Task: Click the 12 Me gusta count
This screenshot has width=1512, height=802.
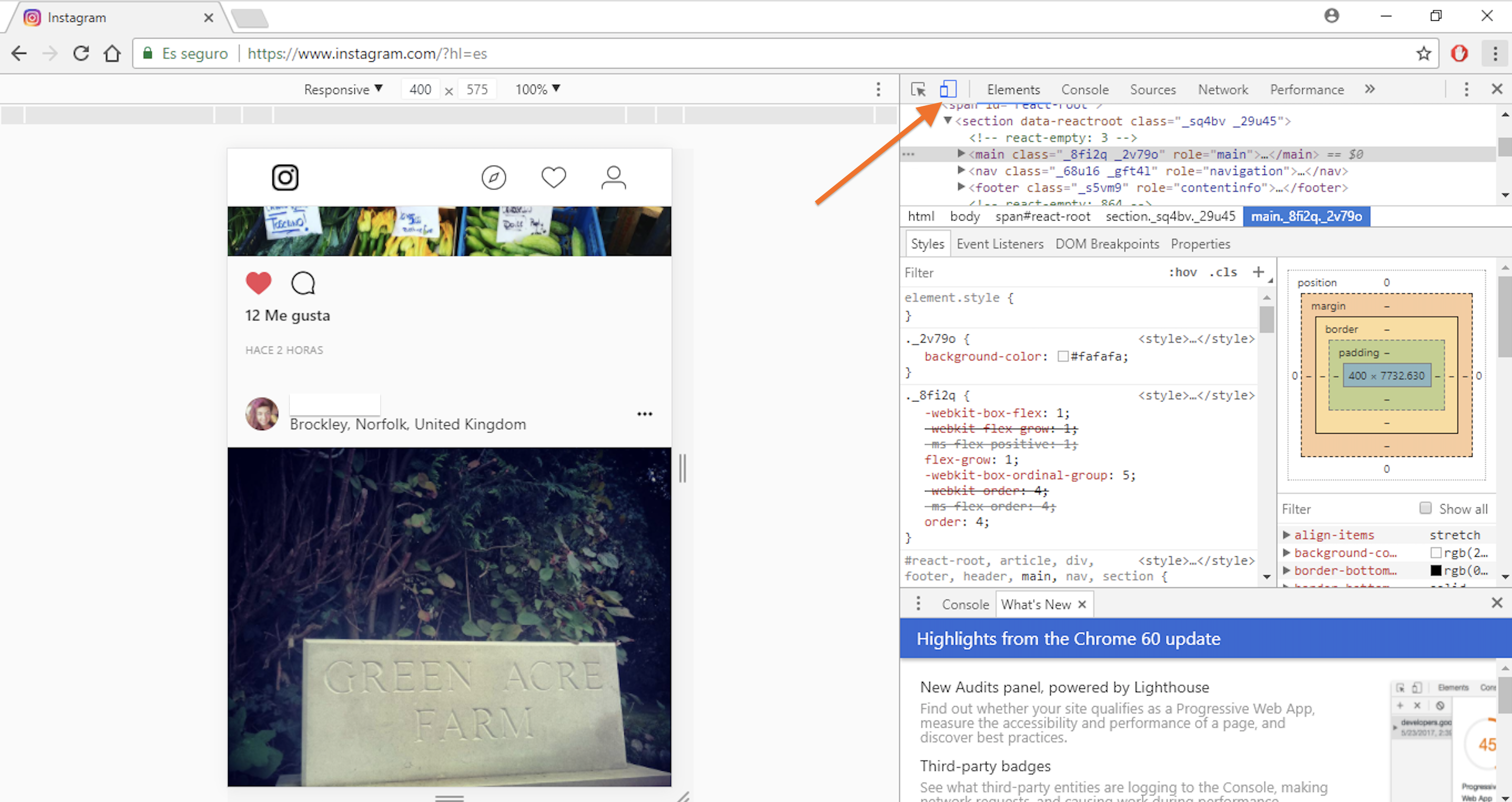Action: click(288, 315)
